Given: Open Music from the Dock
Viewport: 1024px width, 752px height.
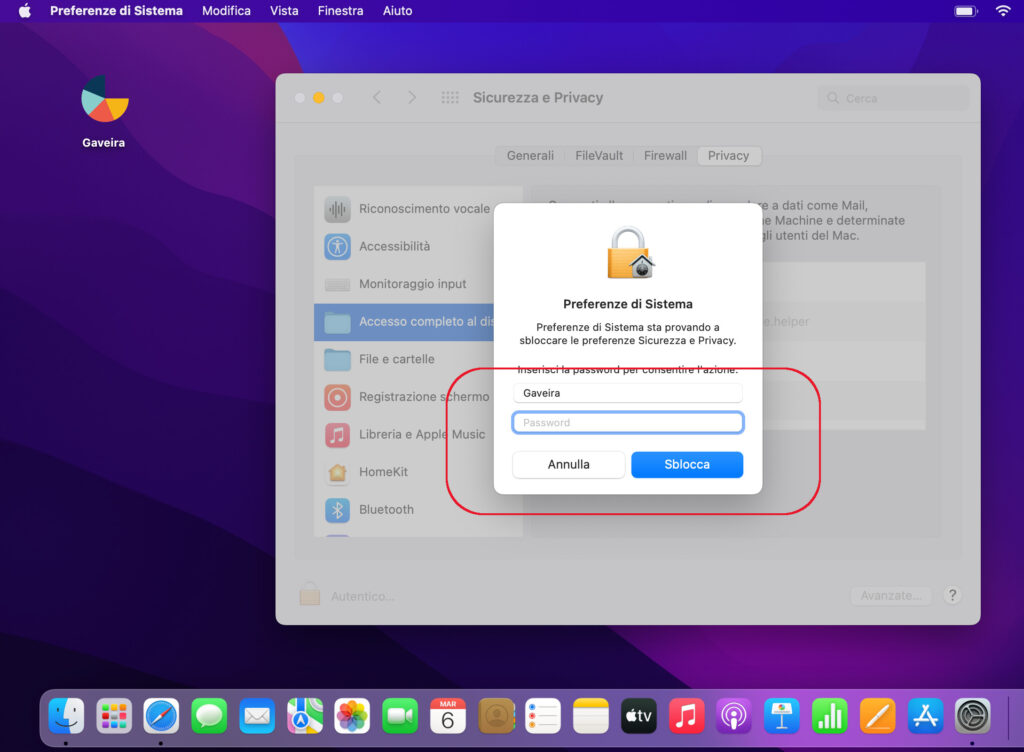Looking at the screenshot, I should click(686, 715).
